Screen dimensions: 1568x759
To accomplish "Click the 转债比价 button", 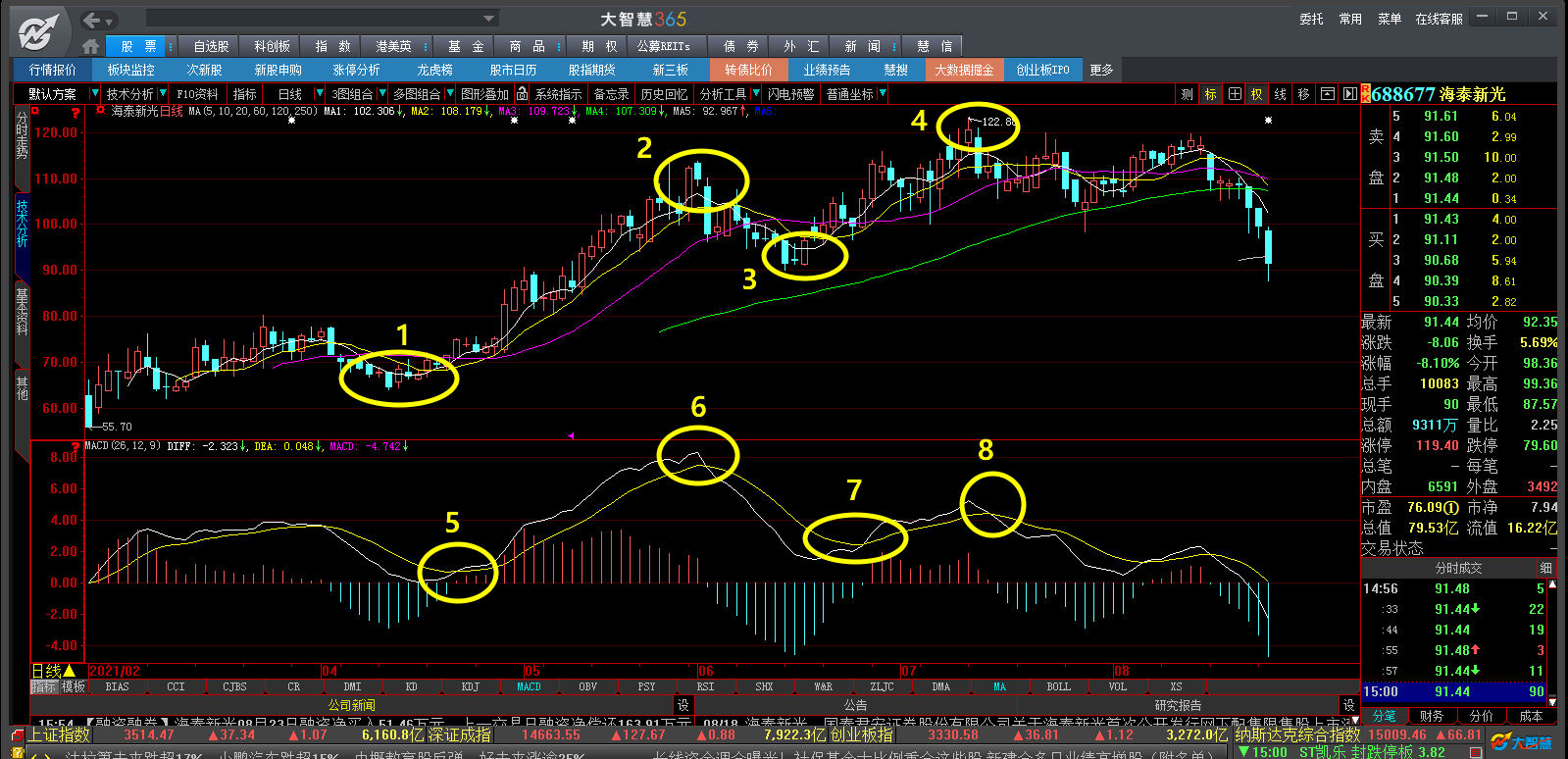I will (x=748, y=70).
